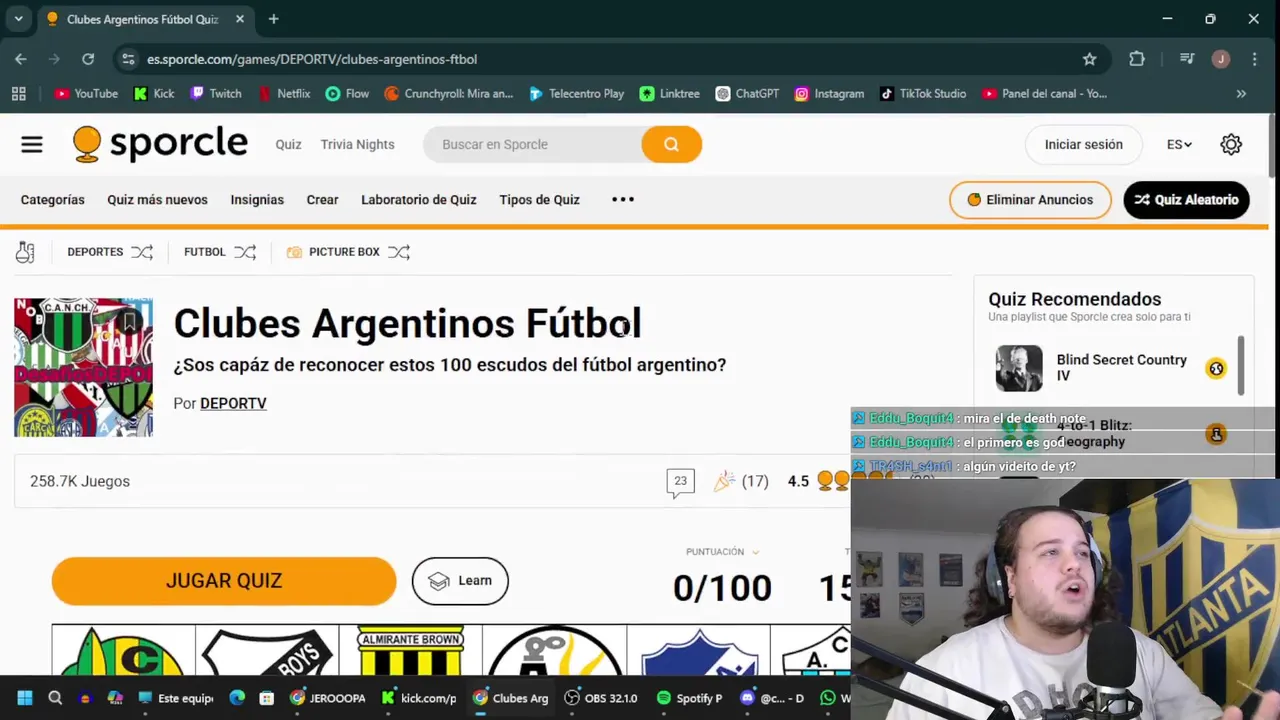
Task: Close the Clubes Argentinos Fútbol tab
Action: coord(240,19)
